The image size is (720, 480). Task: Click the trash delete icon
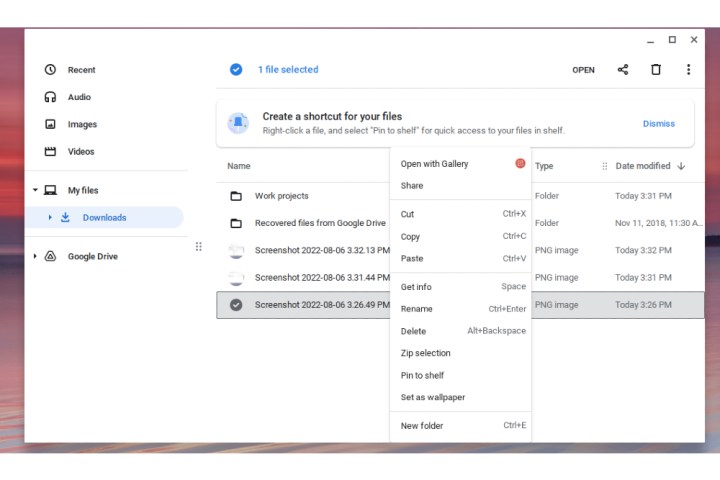click(656, 70)
